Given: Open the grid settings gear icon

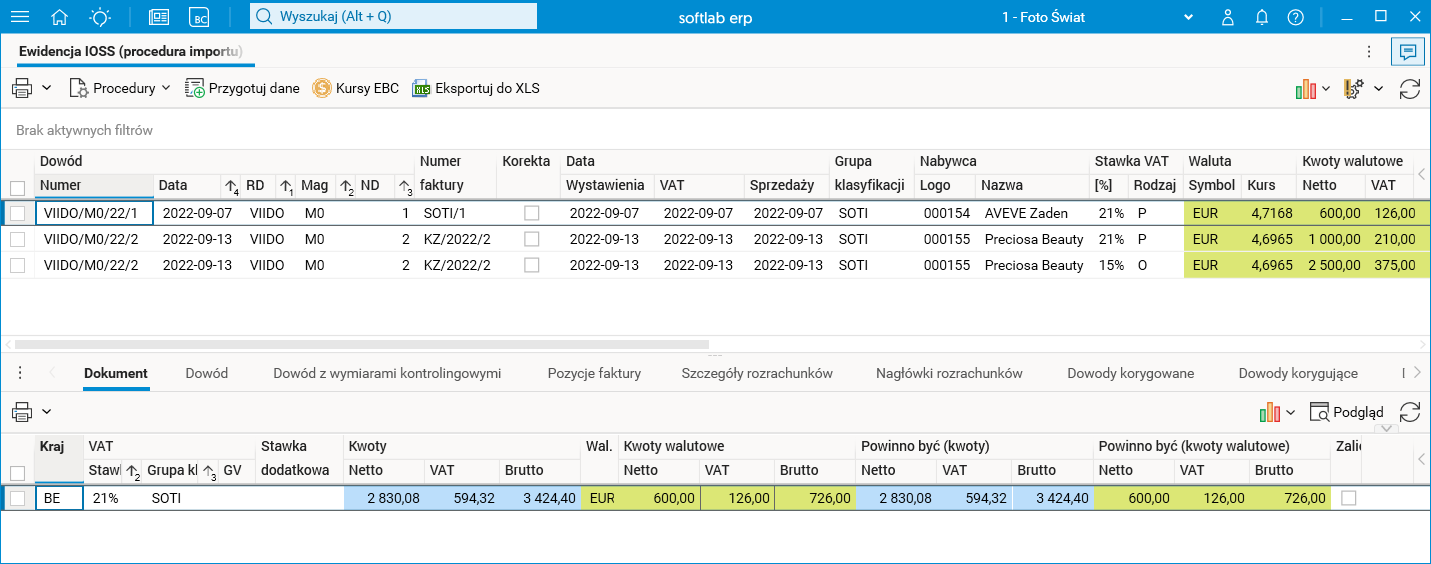Looking at the screenshot, I should point(1355,89).
